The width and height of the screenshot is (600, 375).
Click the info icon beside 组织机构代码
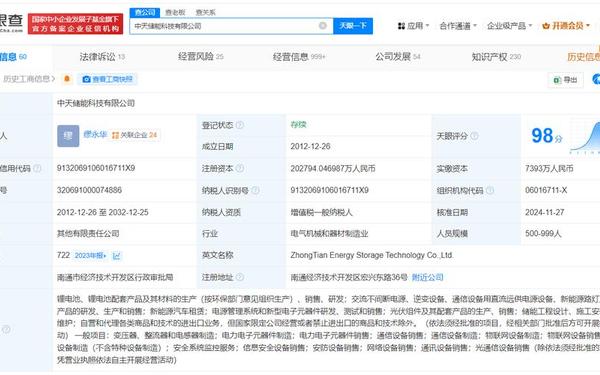(490, 190)
